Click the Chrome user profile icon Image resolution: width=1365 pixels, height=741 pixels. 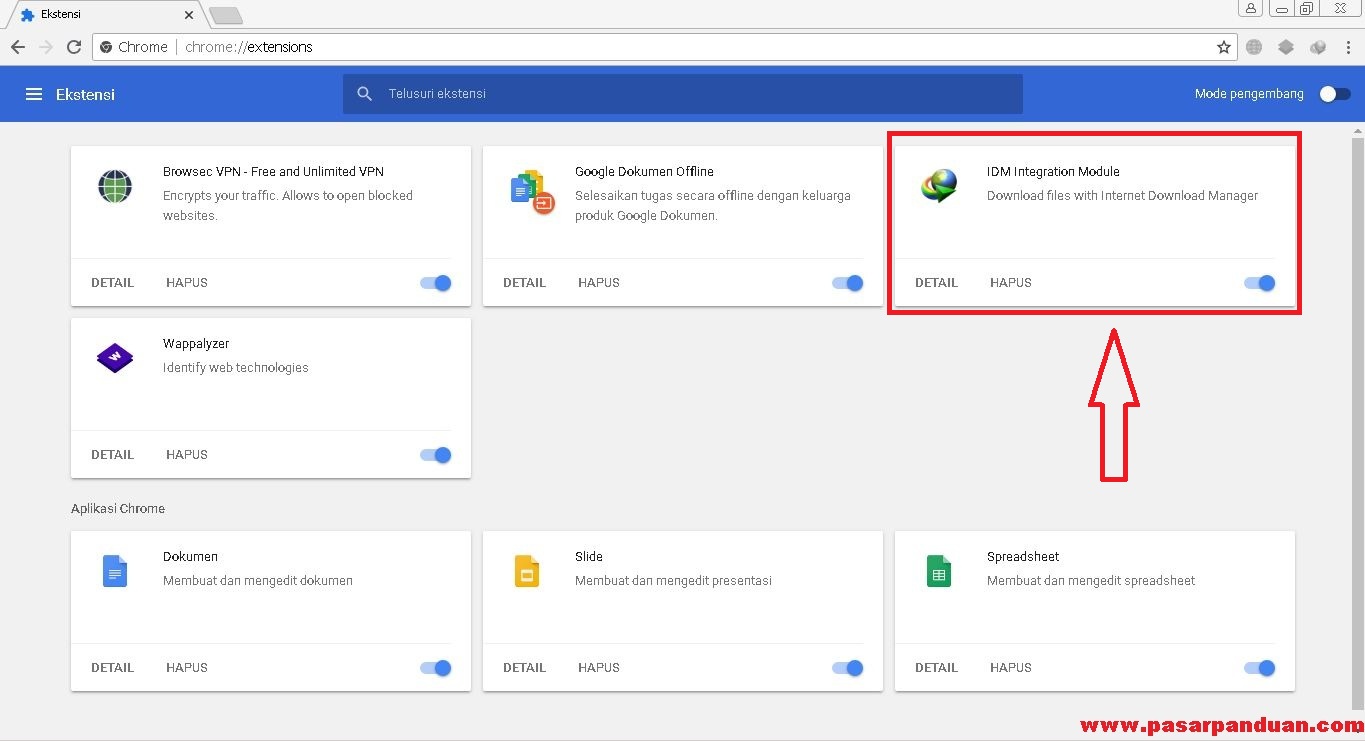(x=1251, y=9)
